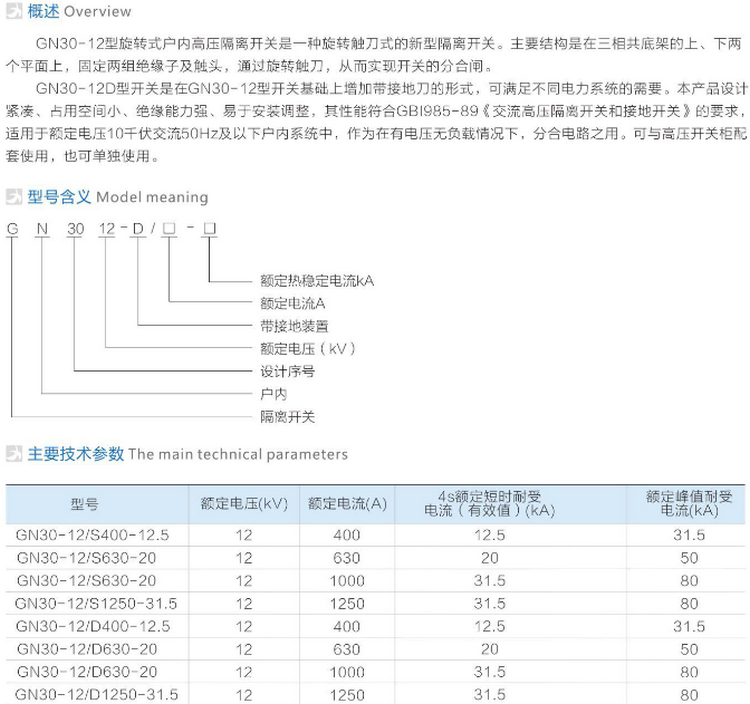The image size is (750, 704).
Task: Click the arrow icon beside 主要技术参数 heading
Action: (14, 454)
